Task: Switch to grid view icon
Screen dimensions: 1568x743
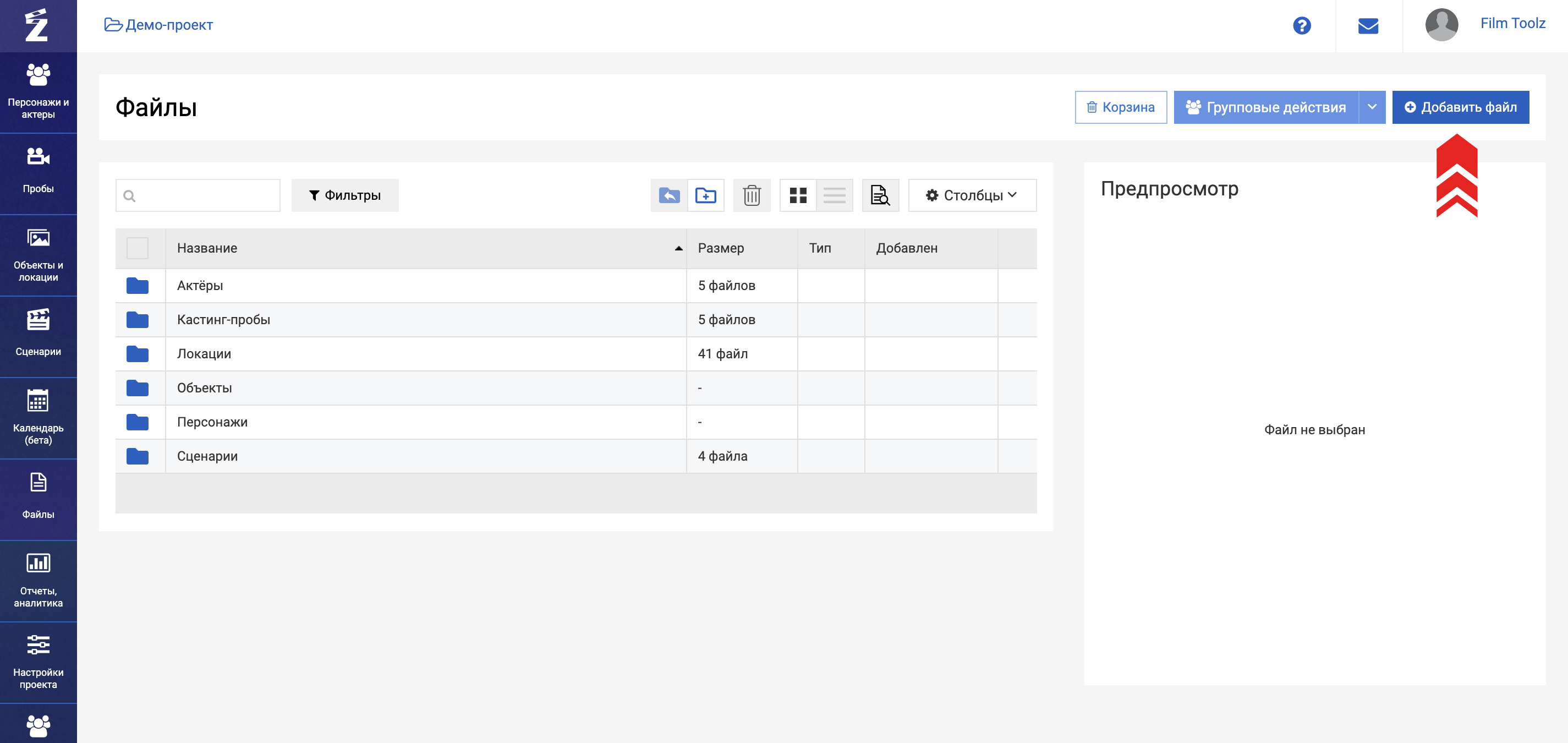Action: click(x=798, y=195)
